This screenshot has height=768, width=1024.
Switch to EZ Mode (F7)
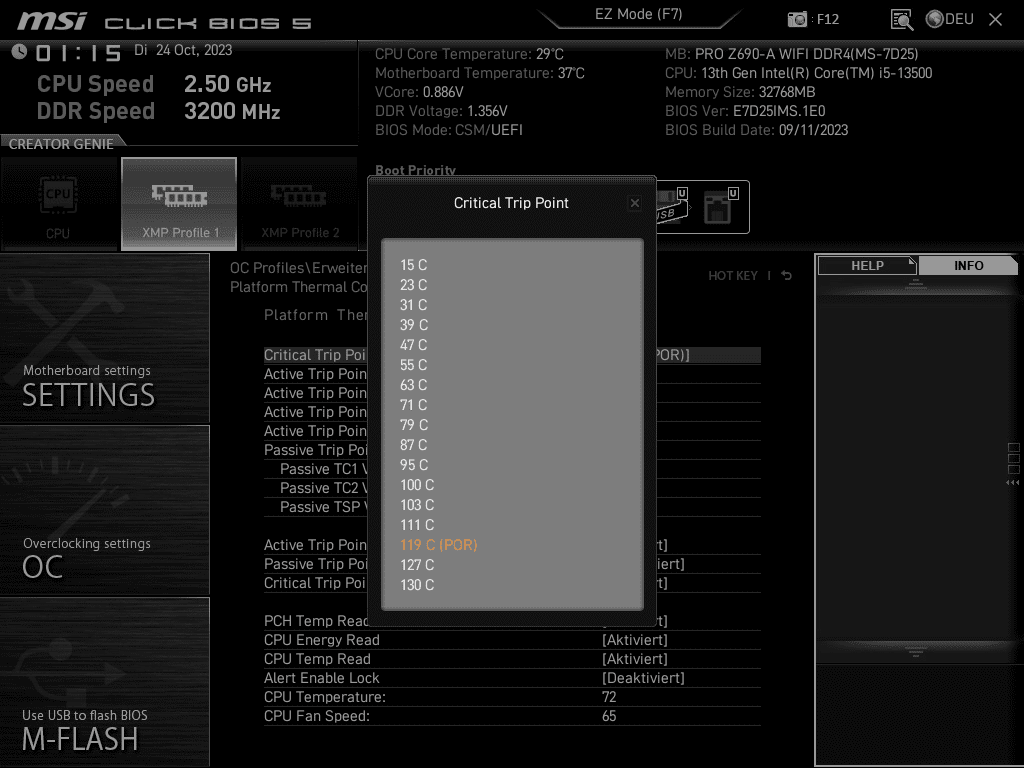coord(638,14)
